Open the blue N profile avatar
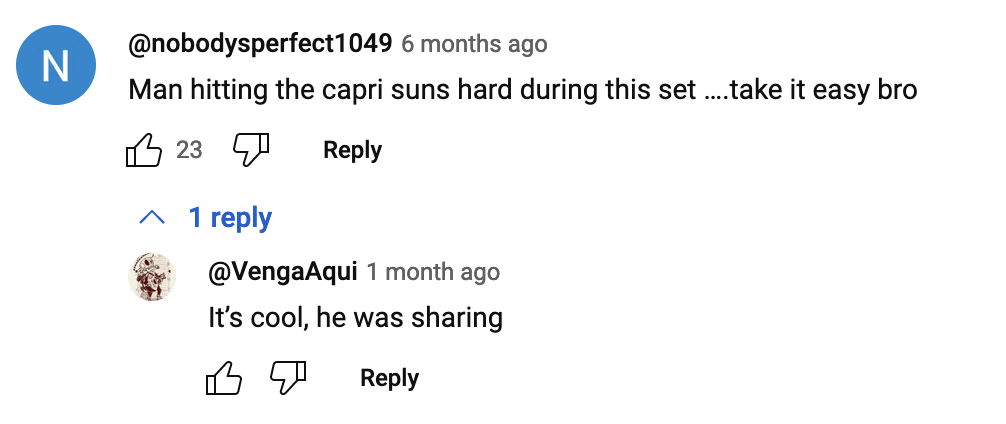The height and width of the screenshot is (424, 1006). [56, 66]
